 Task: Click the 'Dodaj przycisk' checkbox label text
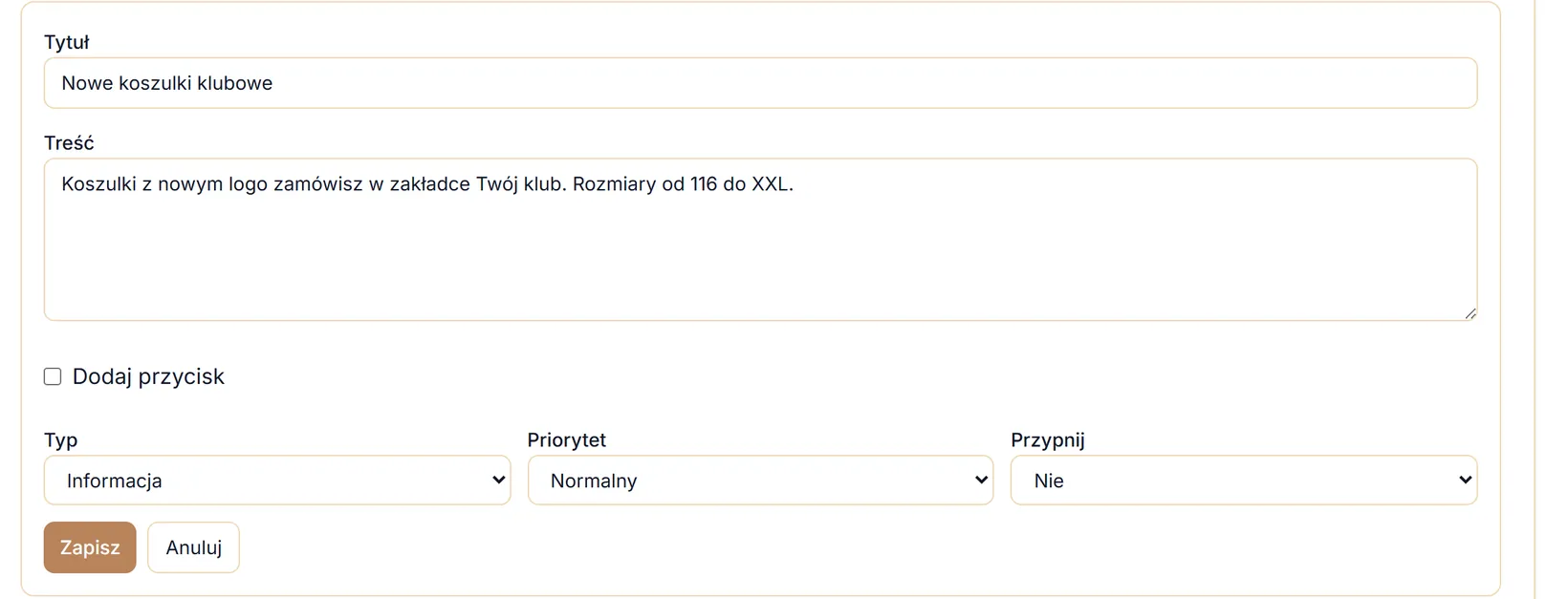click(148, 376)
